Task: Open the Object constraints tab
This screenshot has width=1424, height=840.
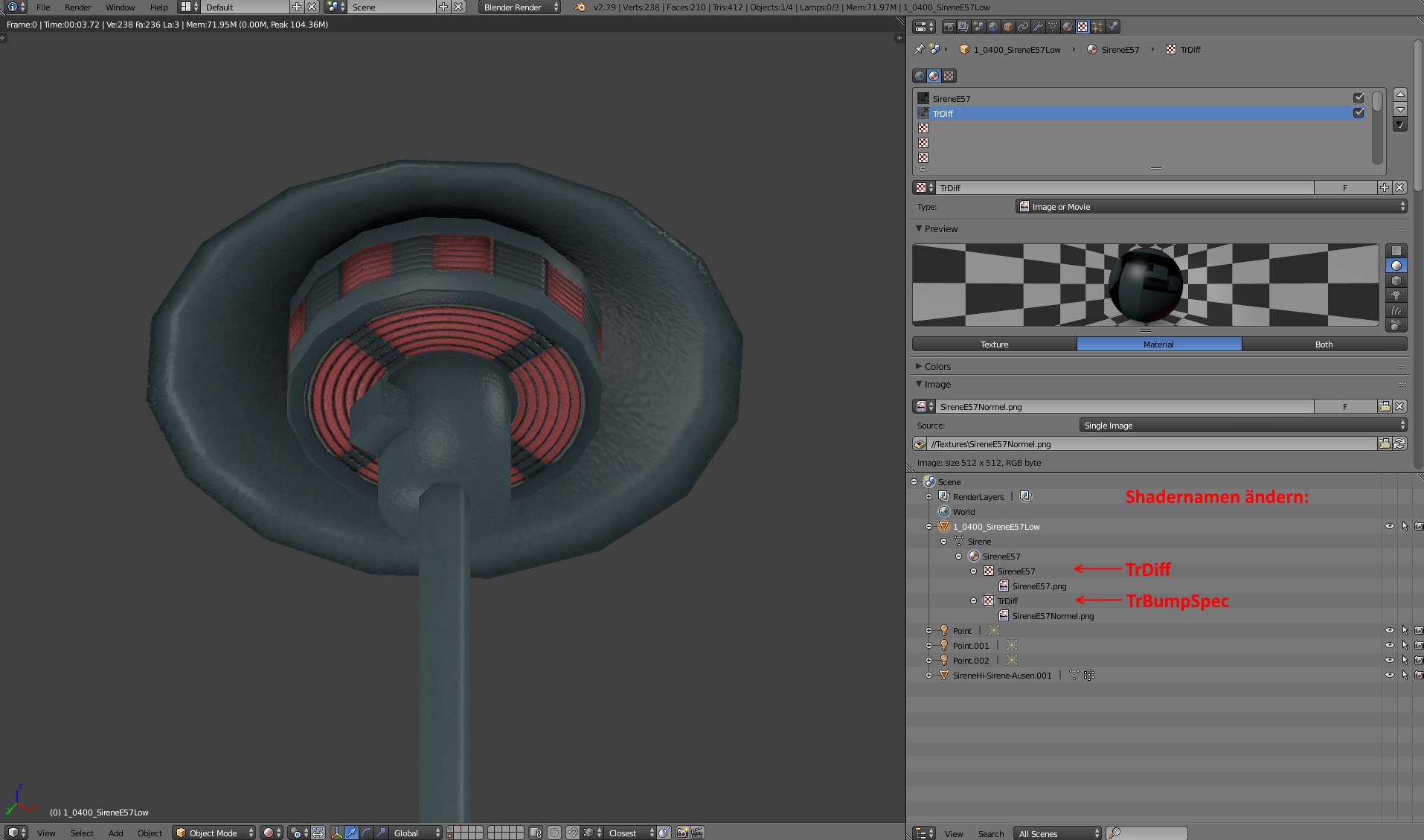Action: 1023,27
